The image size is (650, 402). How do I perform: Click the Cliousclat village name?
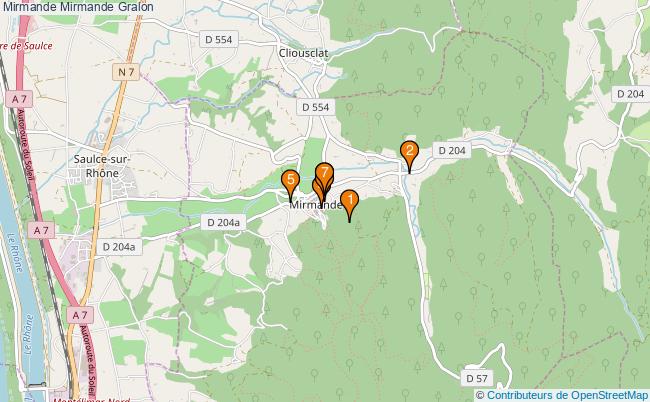(303, 53)
